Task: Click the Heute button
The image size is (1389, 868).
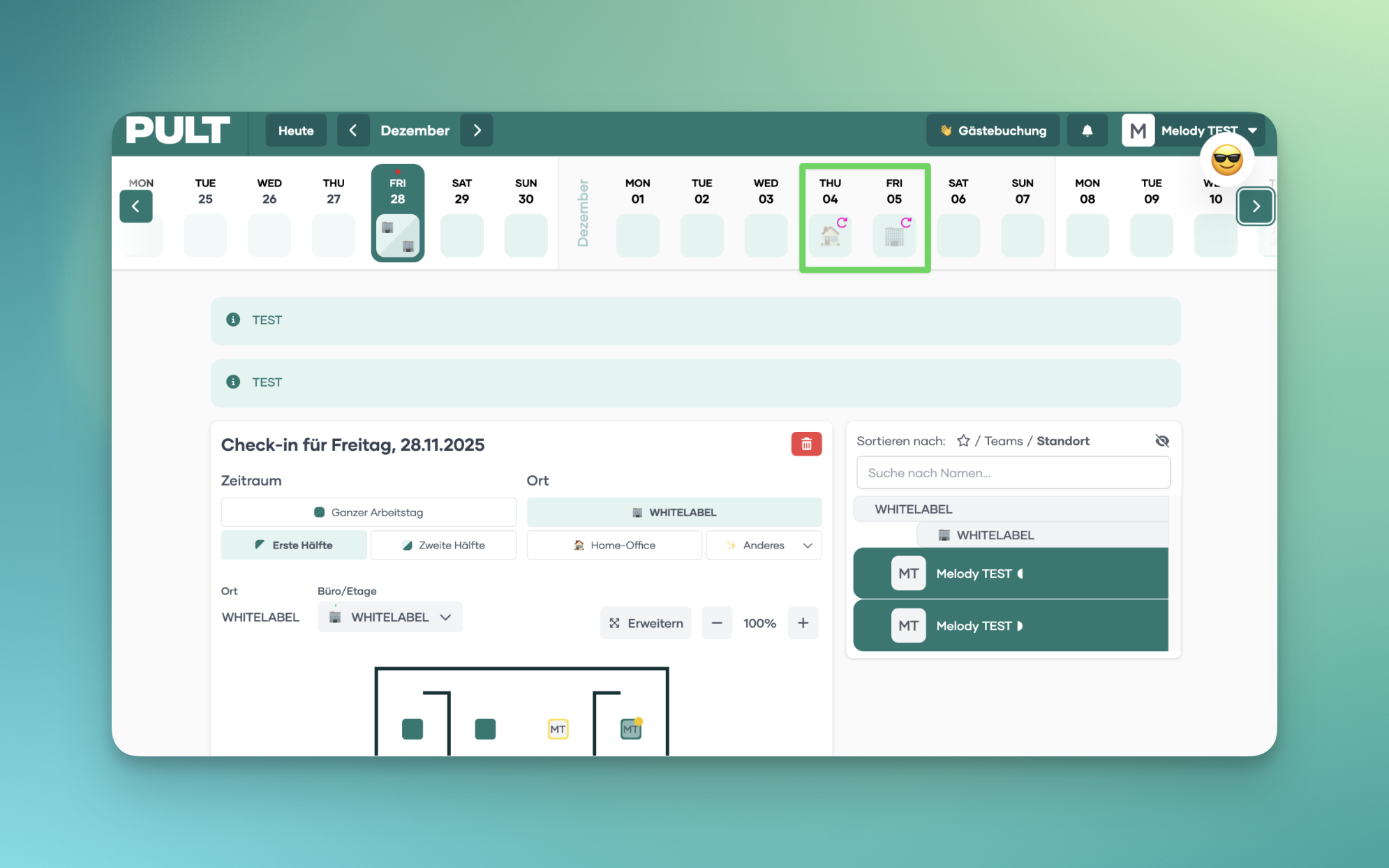Action: point(296,130)
